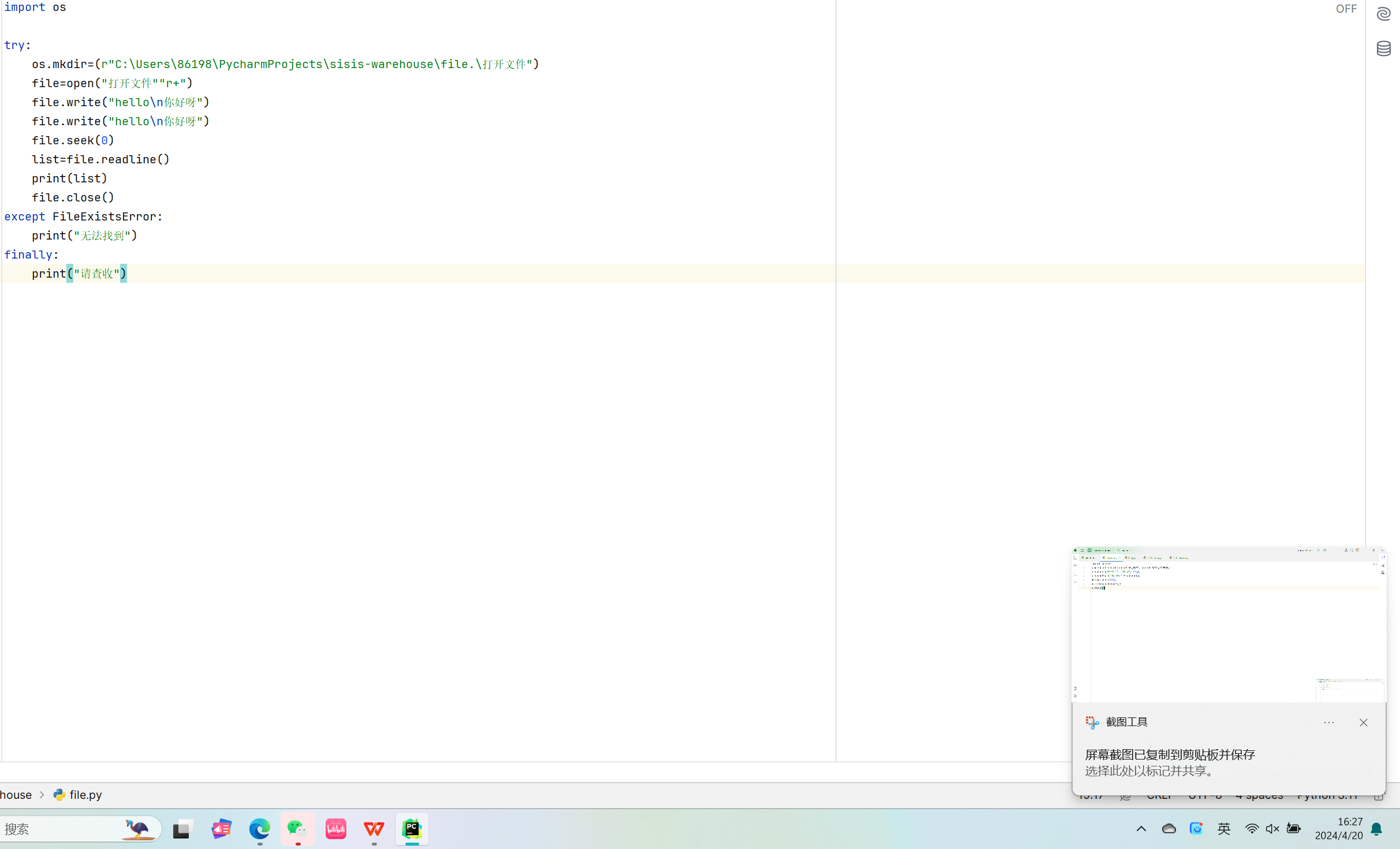Open the Database tool window icon
The width and height of the screenshot is (1400, 849).
(1383, 48)
